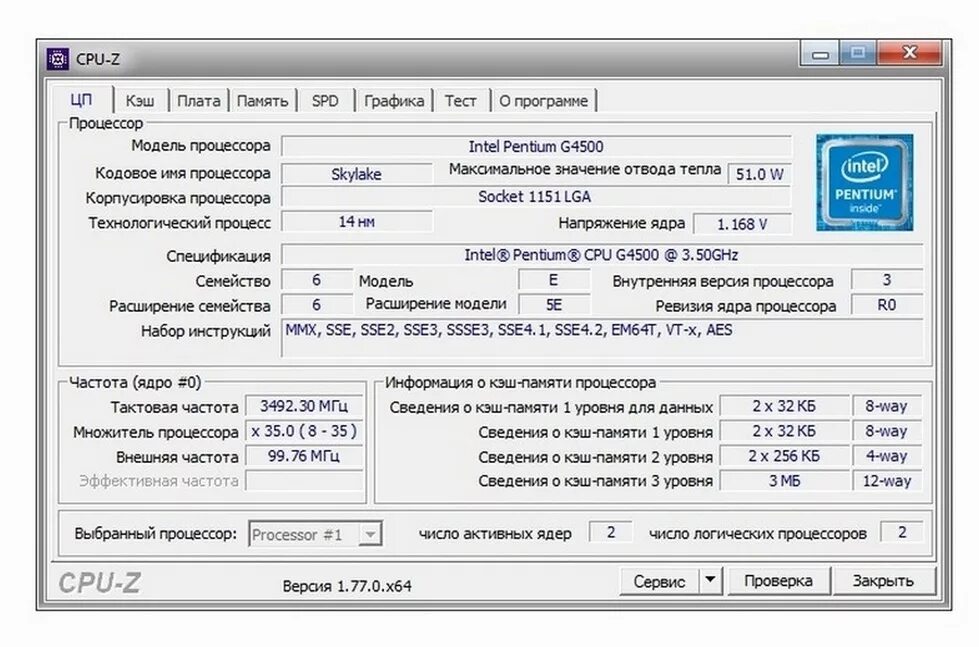
Task: Go to the SPD tab
Action: tap(325, 101)
